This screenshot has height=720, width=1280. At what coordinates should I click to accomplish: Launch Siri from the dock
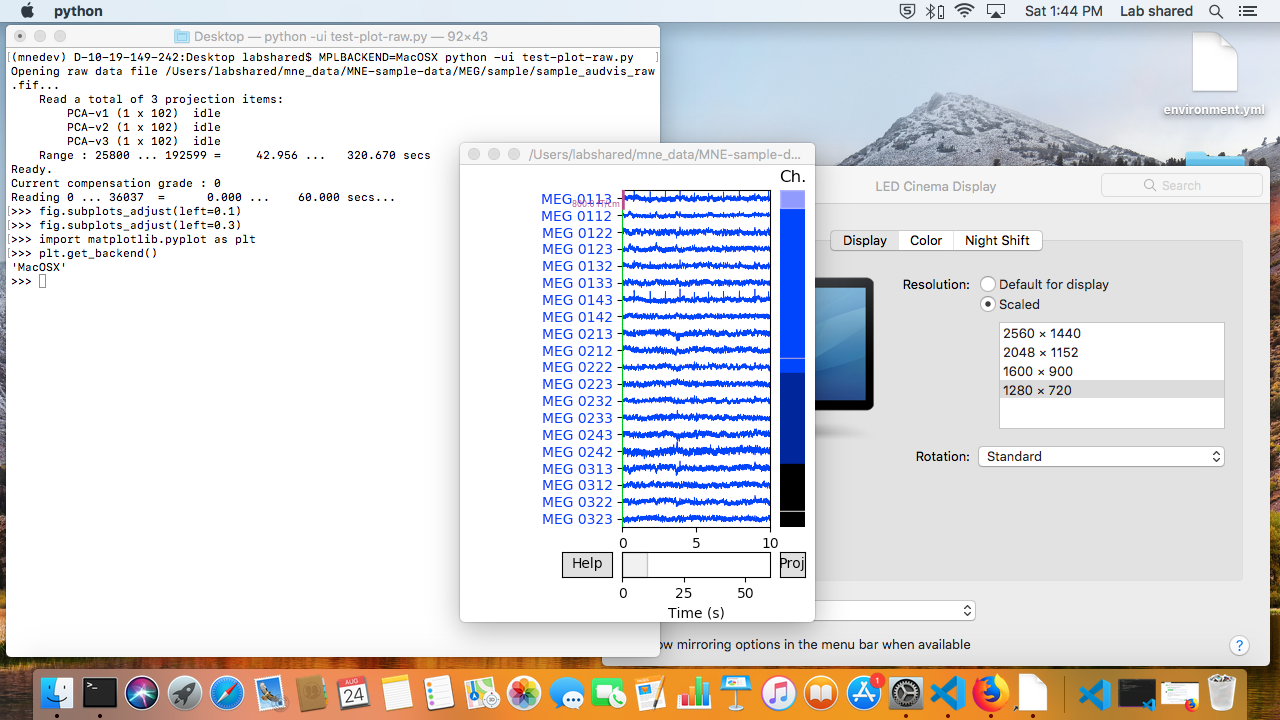pos(142,693)
